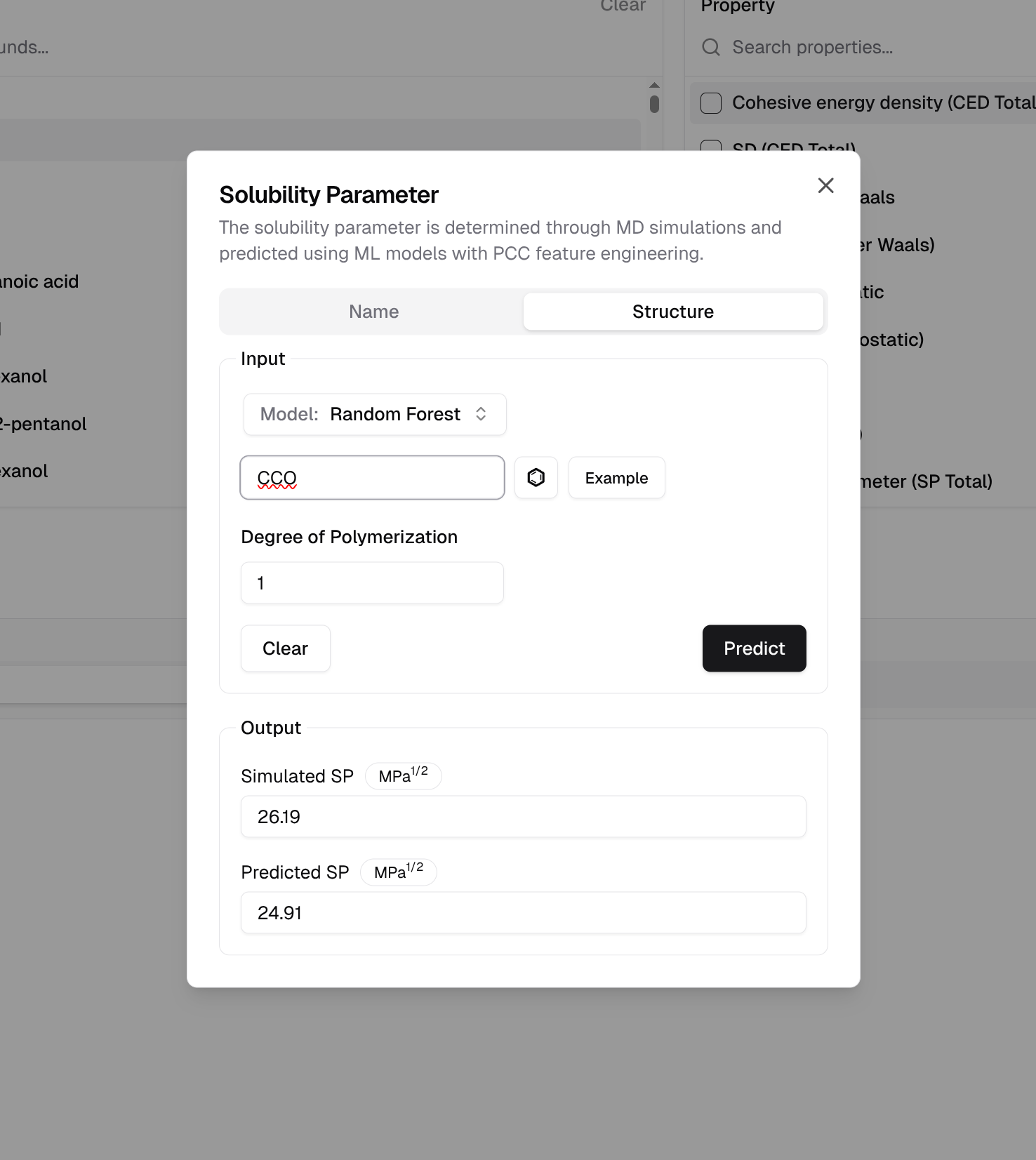
Task: Switch to the Name tab
Action: click(373, 312)
